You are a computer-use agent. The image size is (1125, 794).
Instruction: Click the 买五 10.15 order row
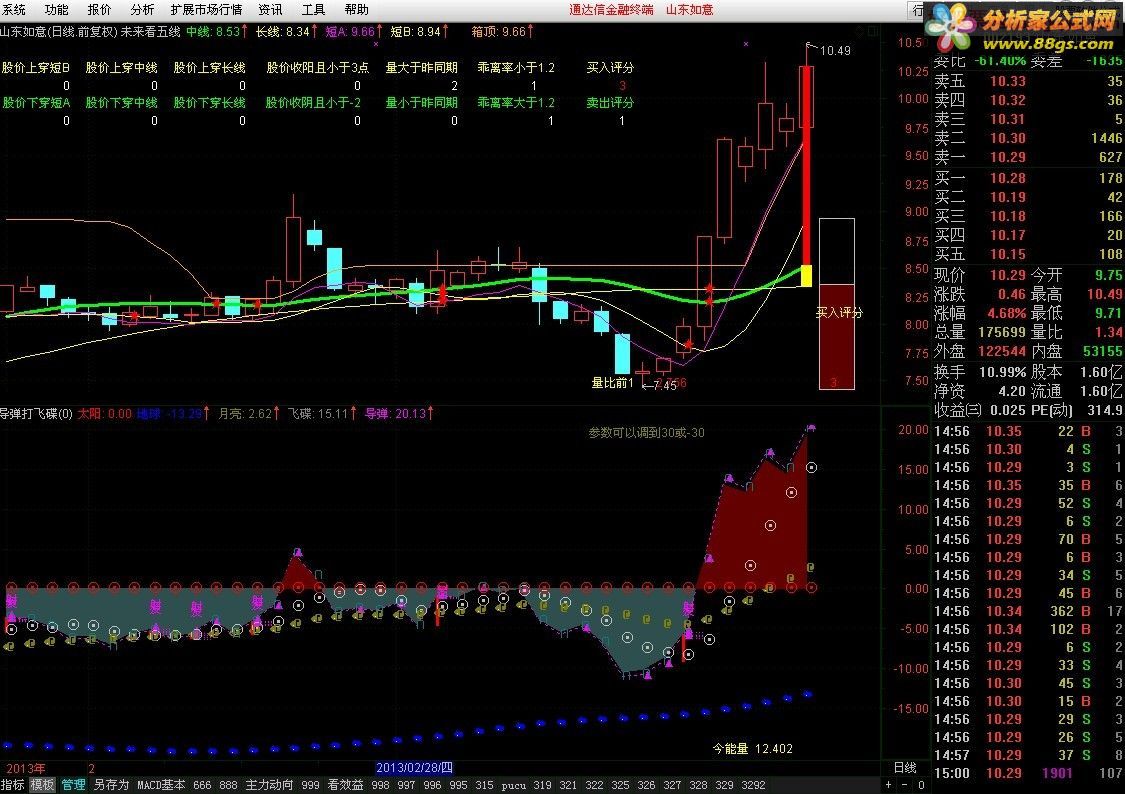pos(1028,254)
